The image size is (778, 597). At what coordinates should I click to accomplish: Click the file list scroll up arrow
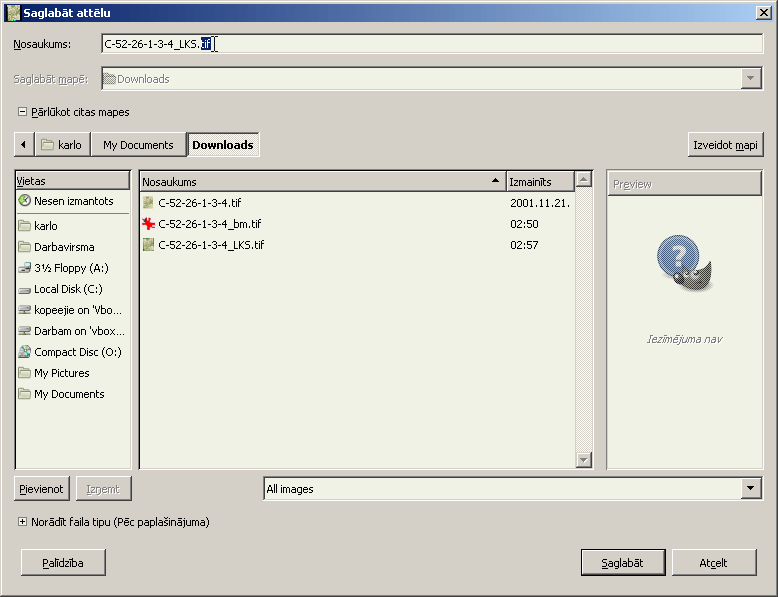coord(584,179)
